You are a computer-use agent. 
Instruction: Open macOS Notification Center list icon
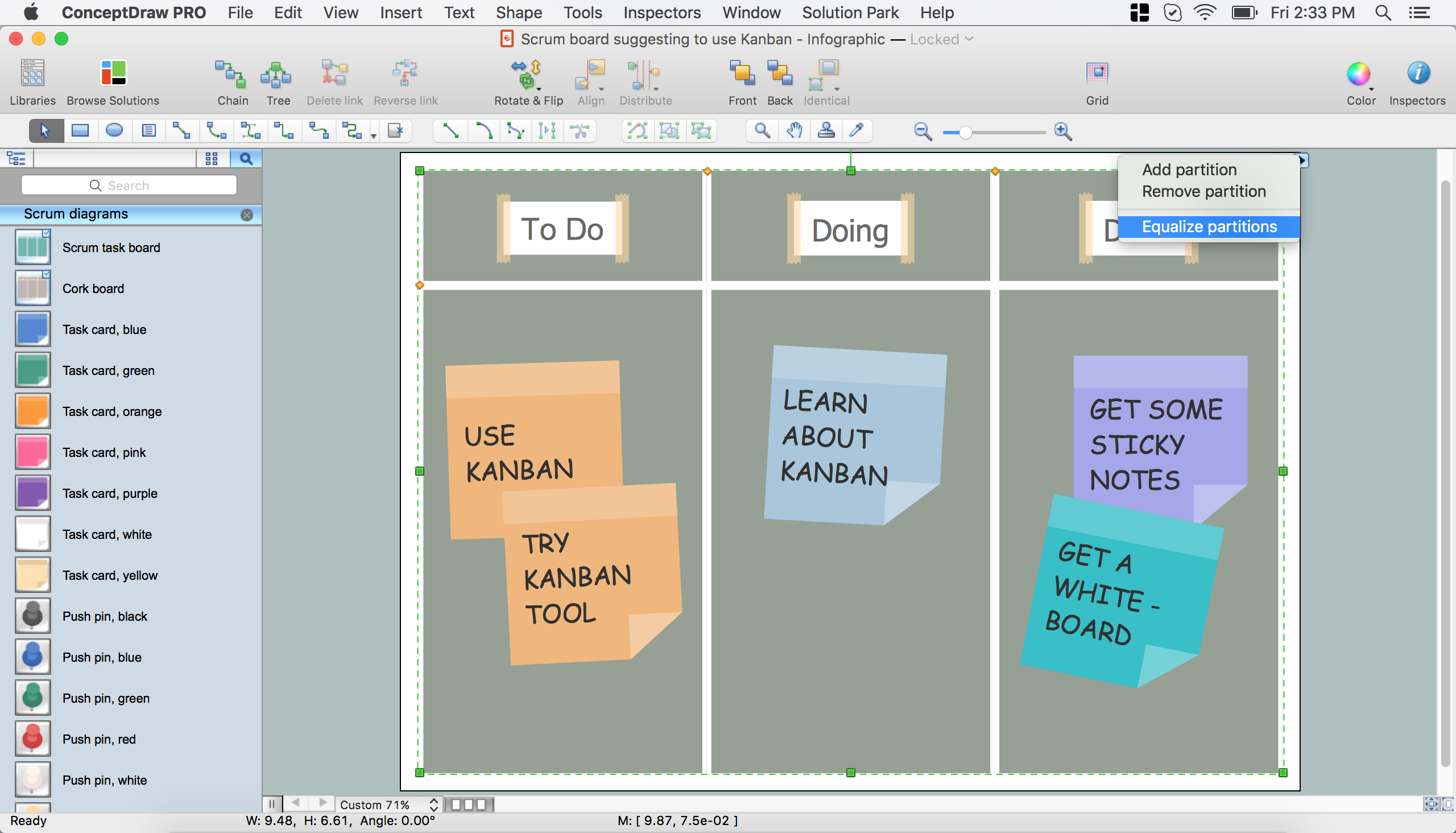(x=1420, y=13)
